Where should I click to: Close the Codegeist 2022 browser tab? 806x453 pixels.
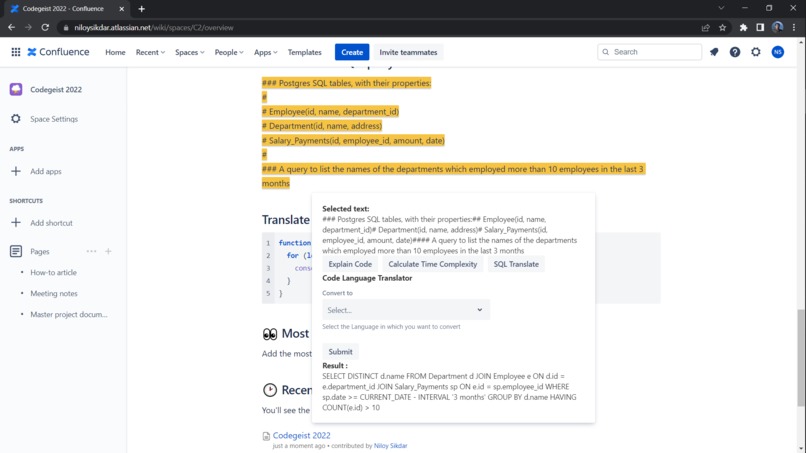pyautogui.click(x=121, y=9)
